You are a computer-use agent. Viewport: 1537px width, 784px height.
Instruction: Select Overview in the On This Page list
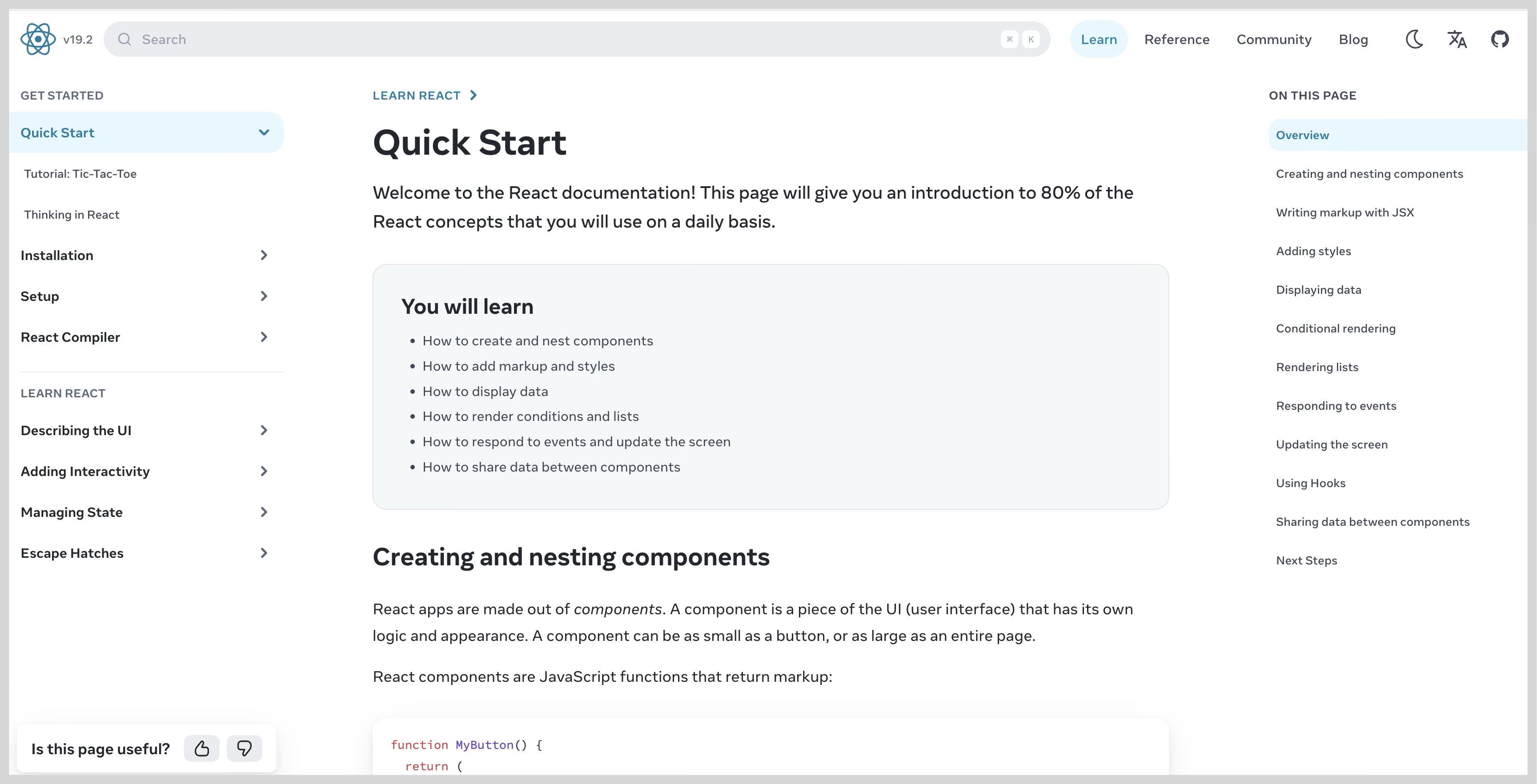tap(1302, 135)
